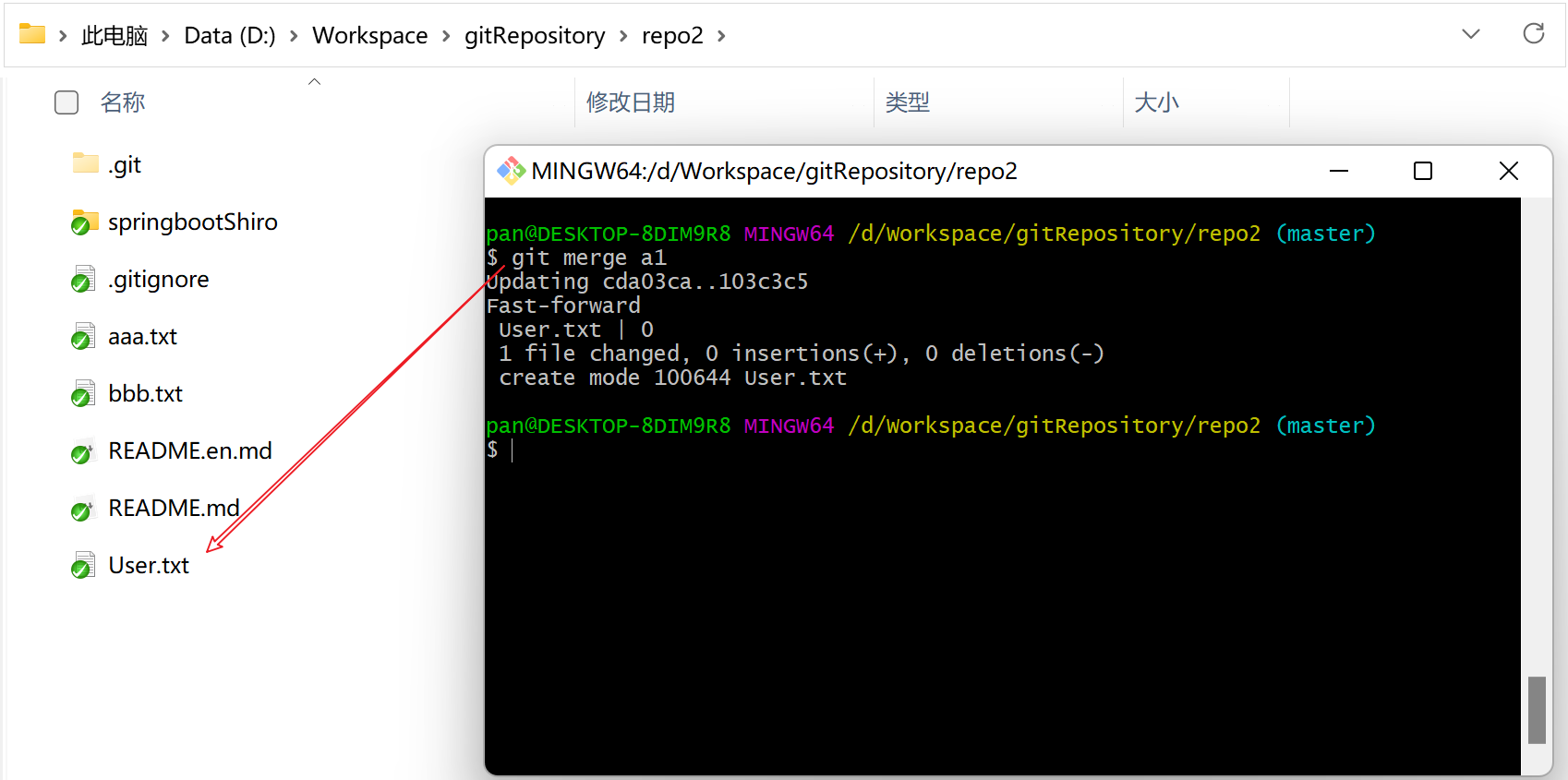
Task: Select the aaa.txt file icon
Action: [84, 337]
